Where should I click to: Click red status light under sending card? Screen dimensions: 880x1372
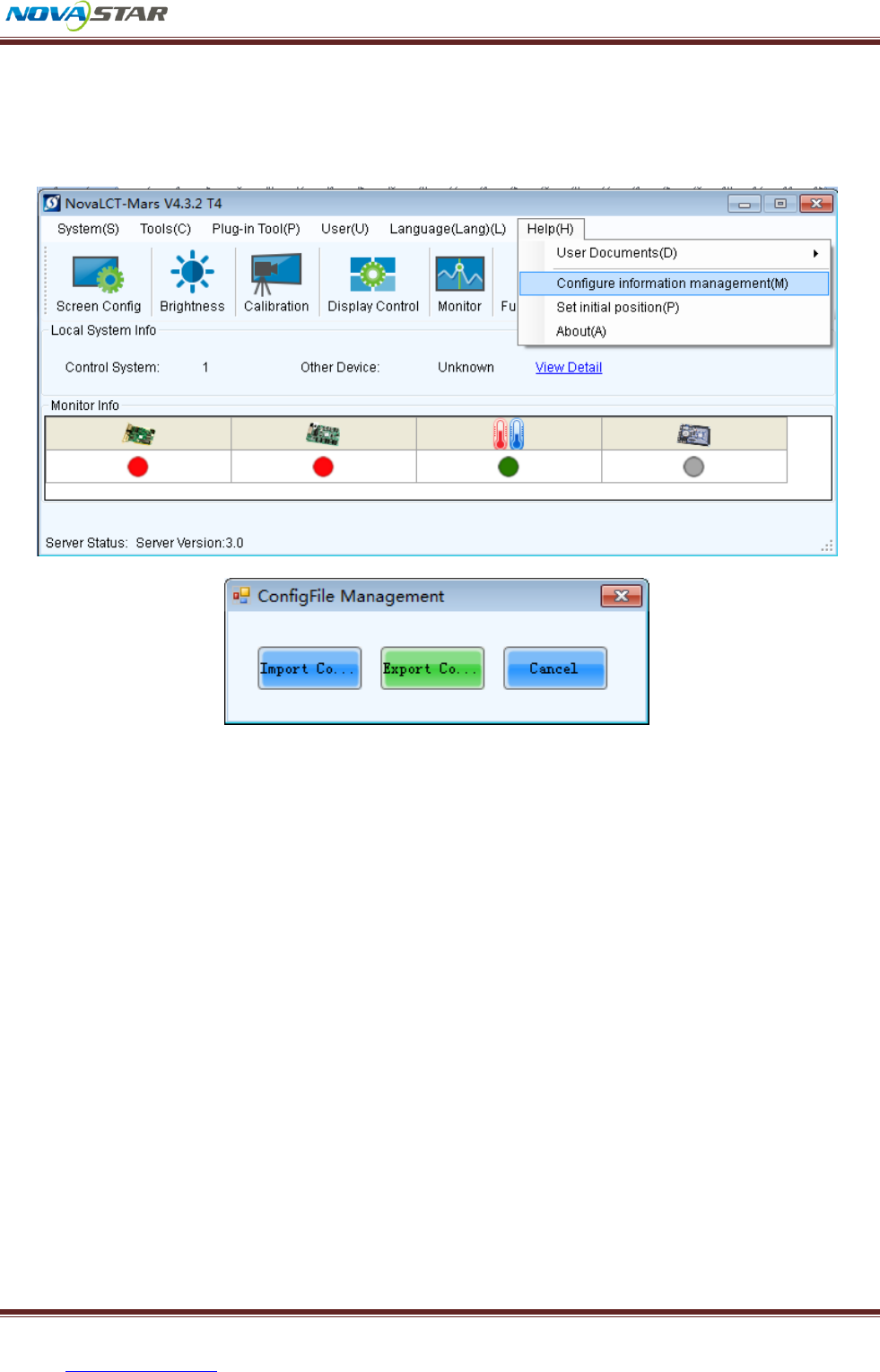coord(137,467)
